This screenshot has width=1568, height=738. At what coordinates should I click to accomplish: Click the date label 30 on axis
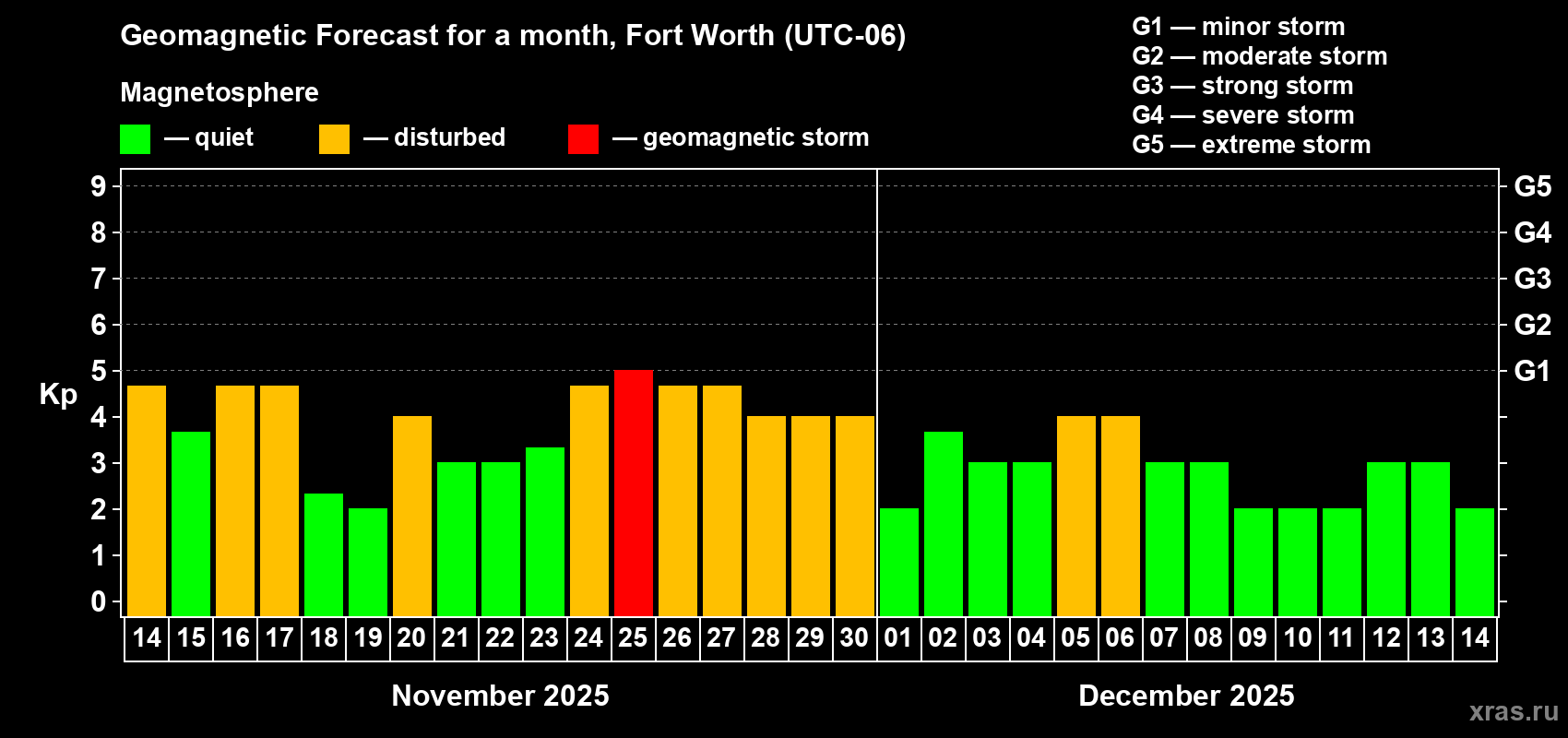[x=854, y=637]
